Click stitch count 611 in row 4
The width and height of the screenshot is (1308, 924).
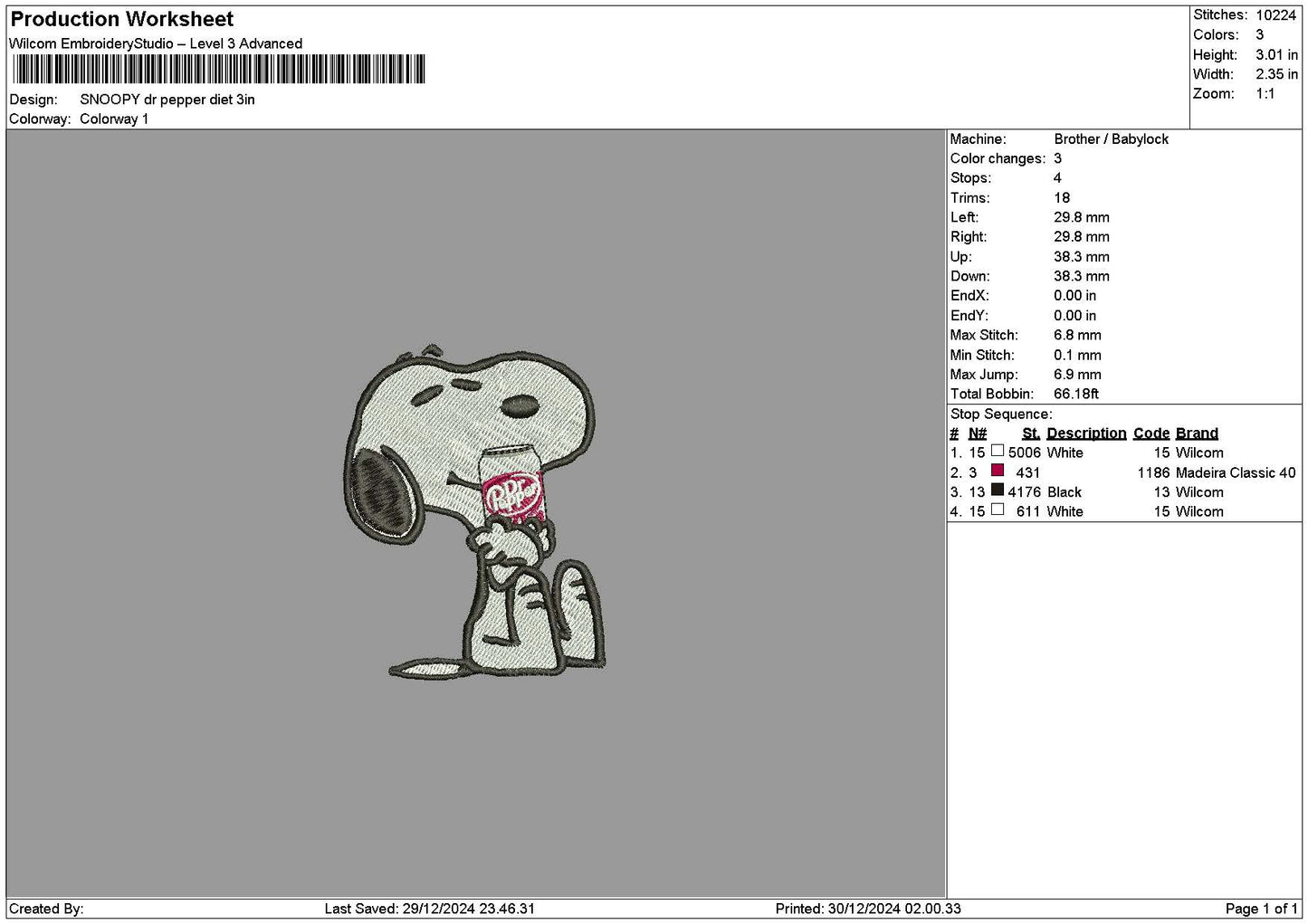[1029, 512]
